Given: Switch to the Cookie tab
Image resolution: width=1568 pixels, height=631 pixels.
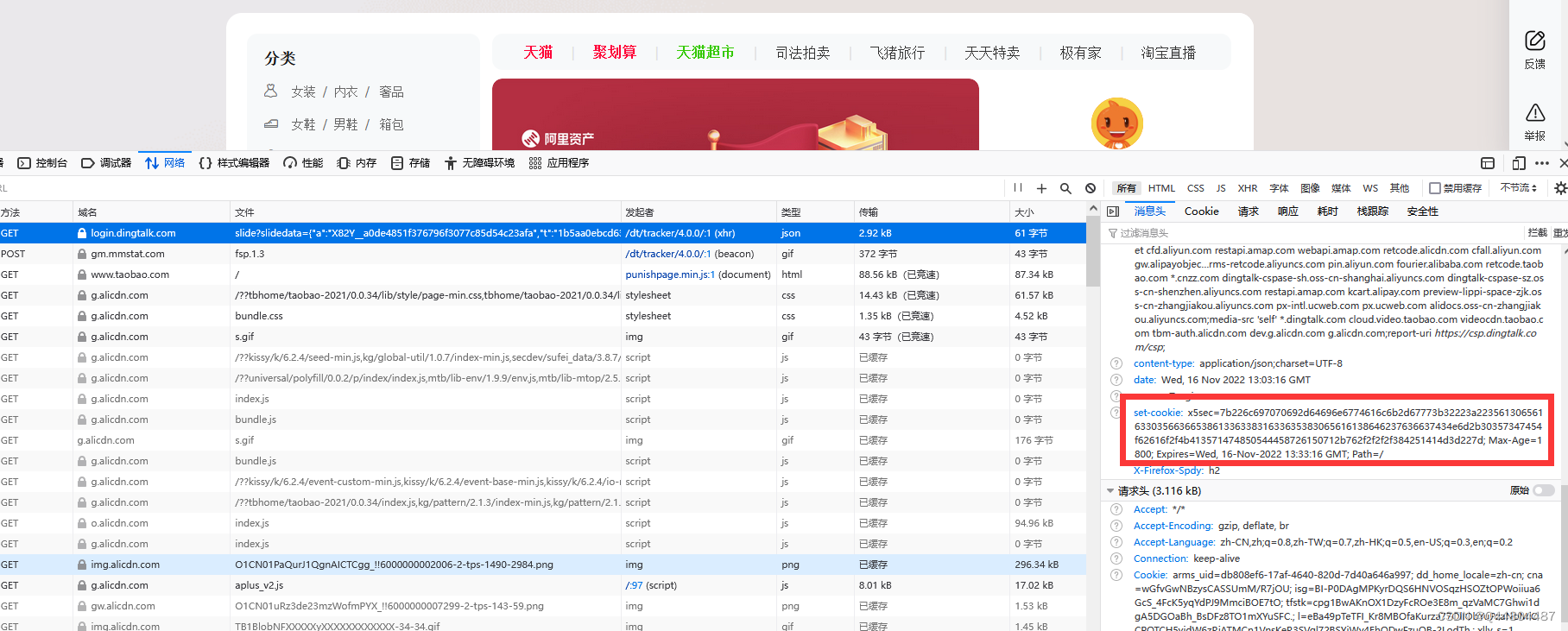Looking at the screenshot, I should 1201,211.
